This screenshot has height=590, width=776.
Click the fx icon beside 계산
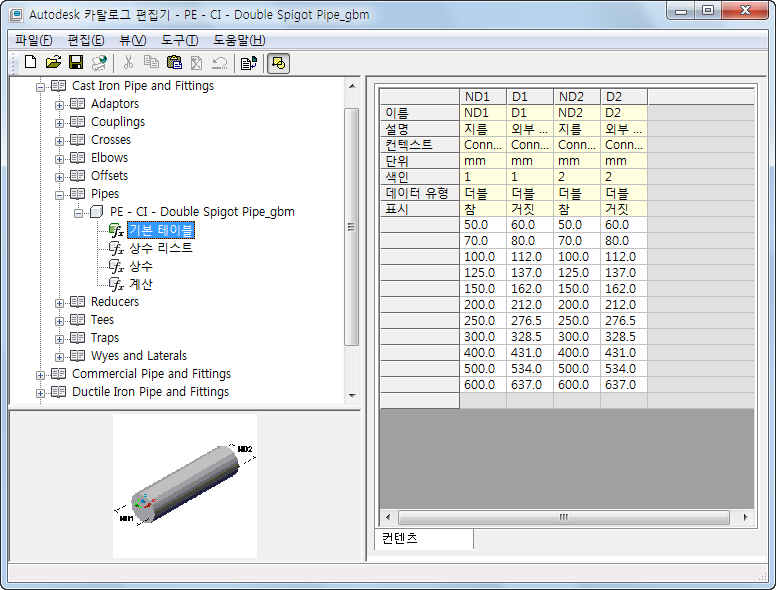[x=116, y=285]
